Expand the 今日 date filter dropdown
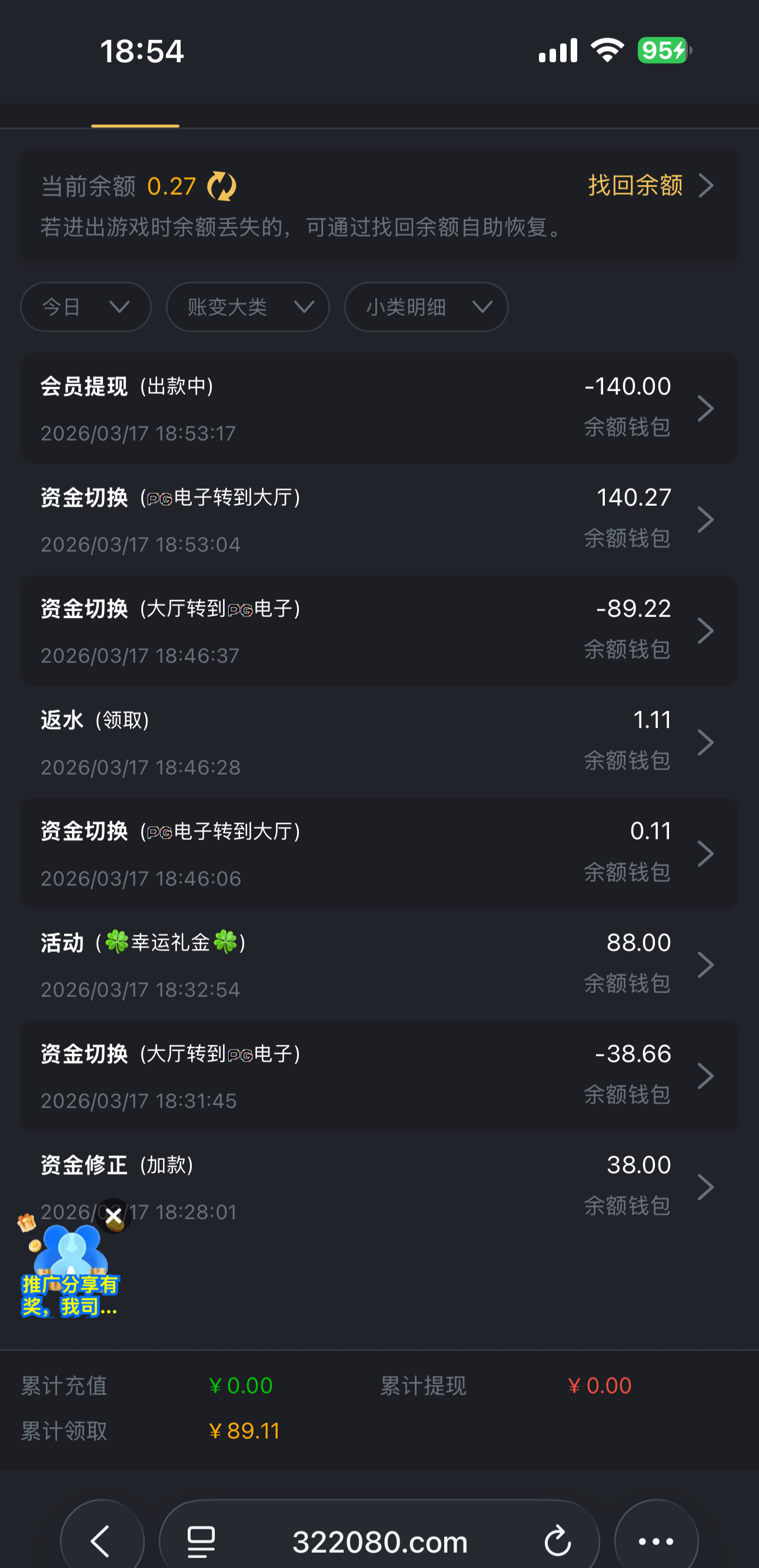 click(86, 307)
